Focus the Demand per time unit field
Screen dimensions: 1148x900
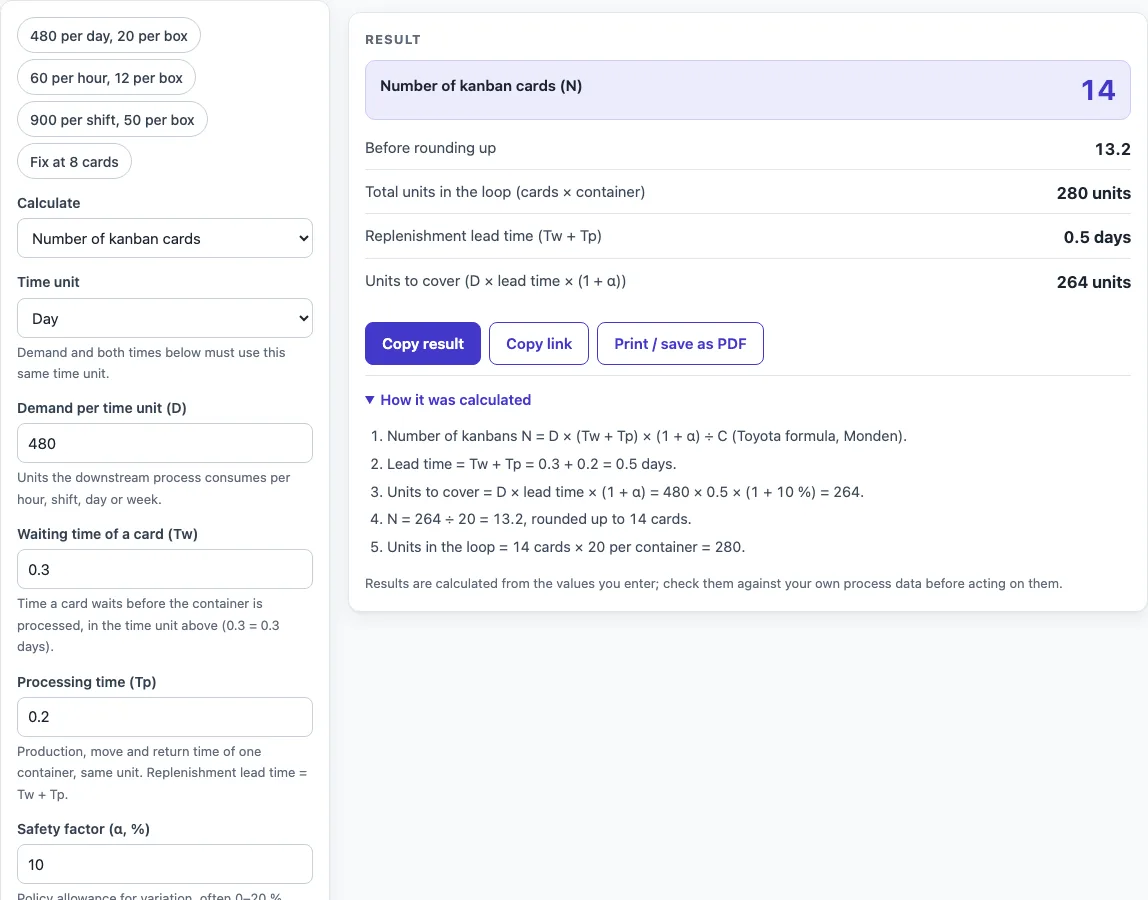tap(165, 443)
